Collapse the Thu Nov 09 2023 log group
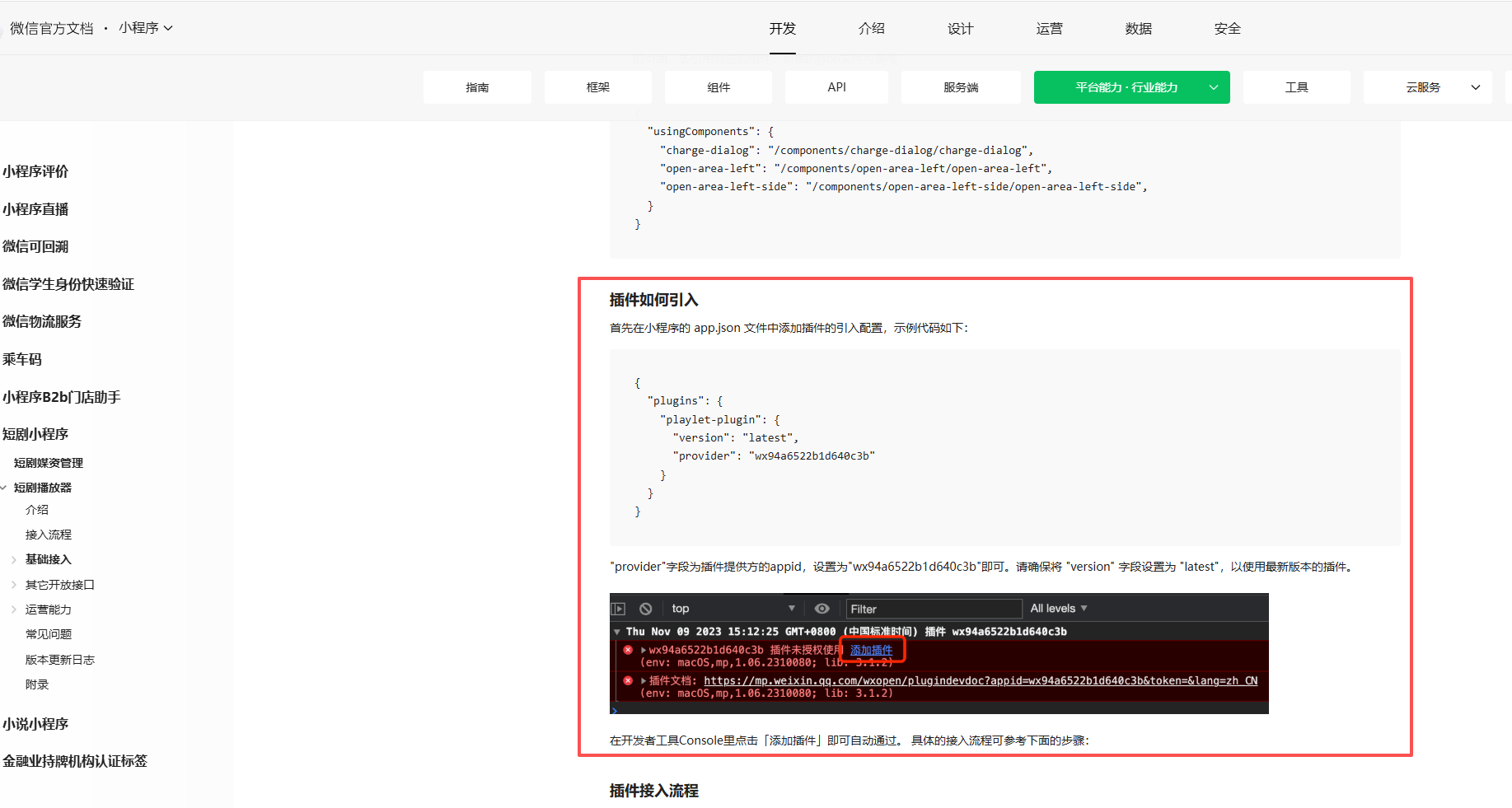The image size is (1512, 808). click(617, 632)
